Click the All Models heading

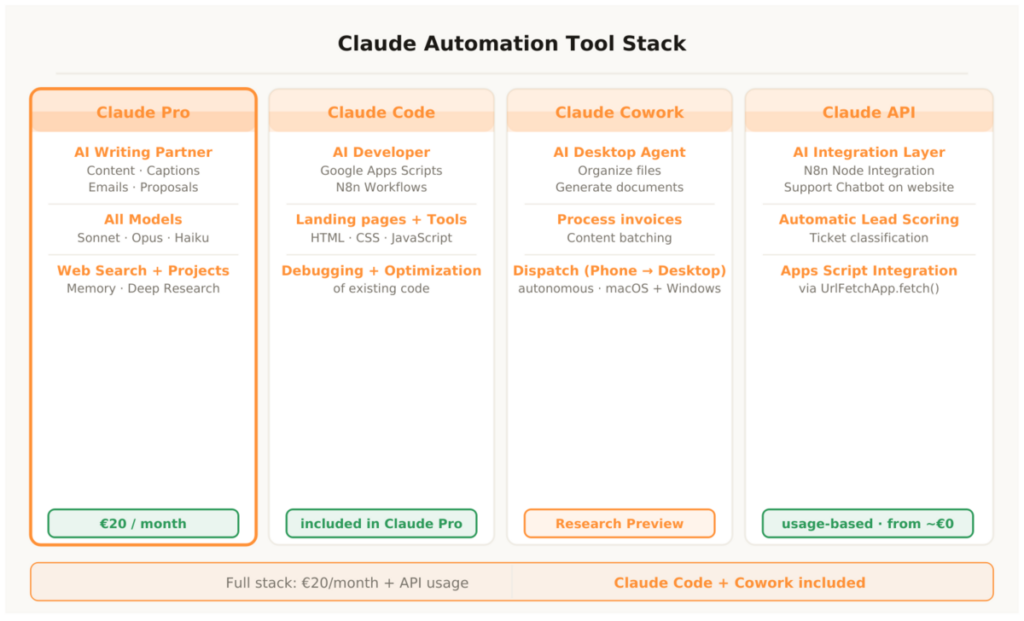point(143,219)
